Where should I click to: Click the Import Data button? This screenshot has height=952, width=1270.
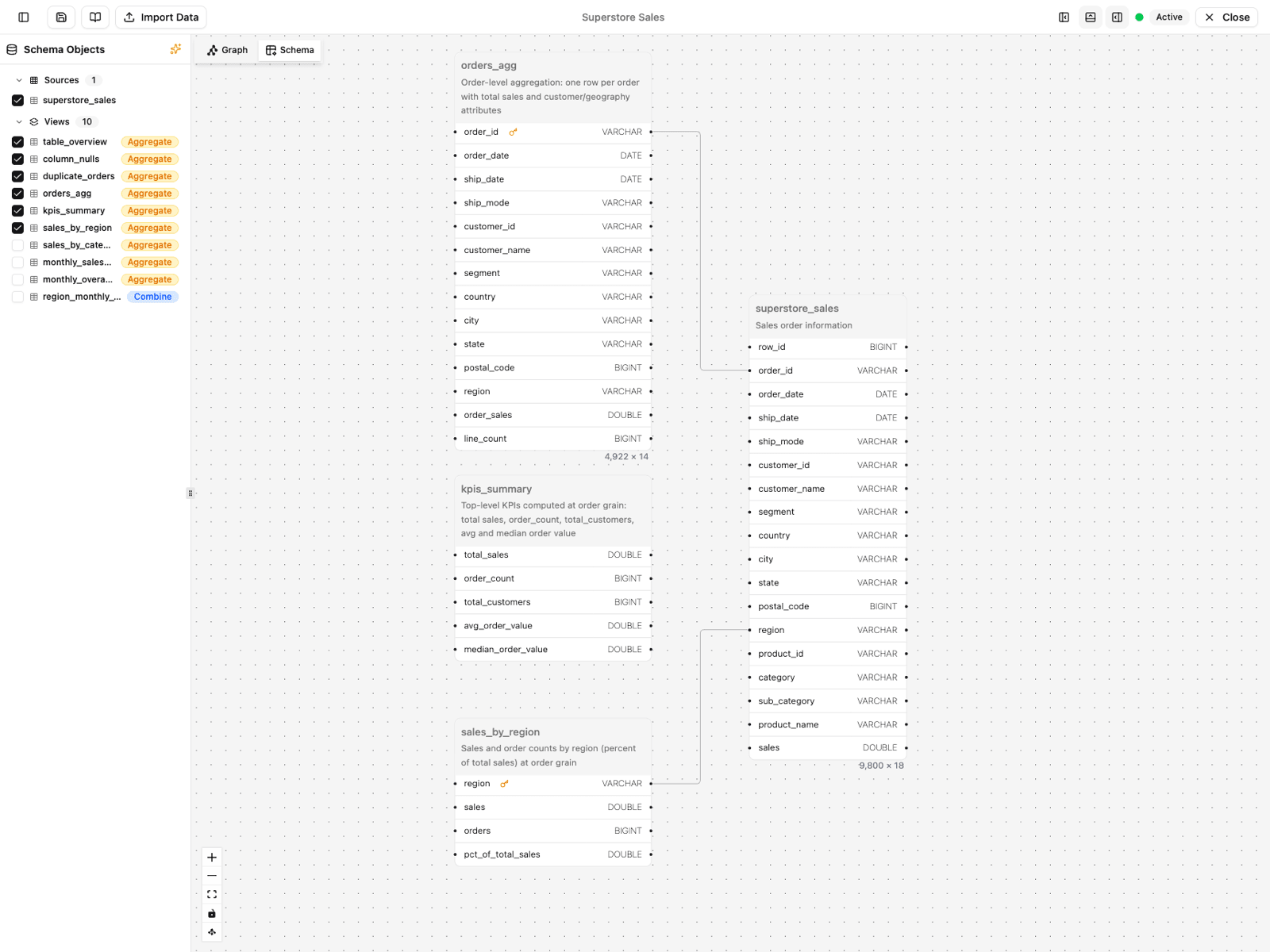(x=160, y=17)
